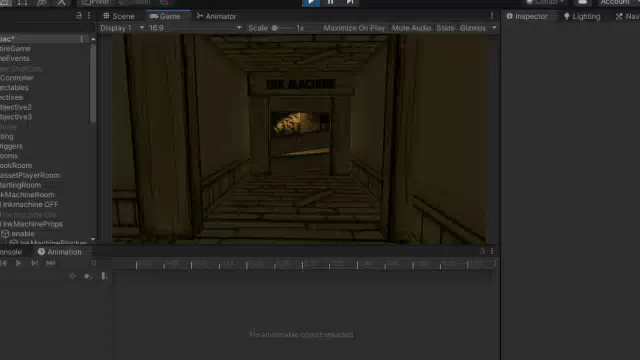The image size is (640, 360).
Task: Open the 16:9 aspect ratio dropdown
Action: (195, 28)
